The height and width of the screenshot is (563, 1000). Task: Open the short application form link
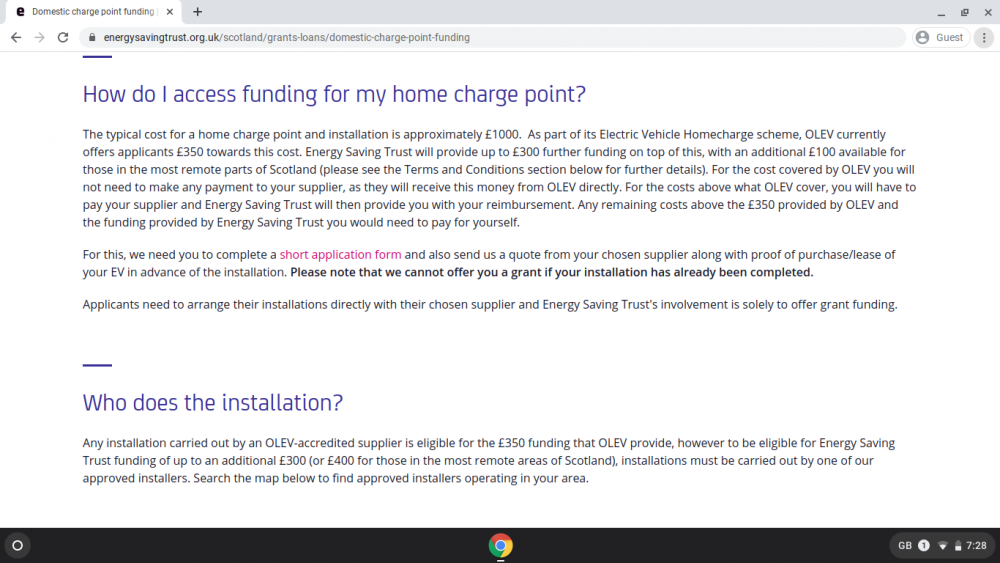click(341, 254)
